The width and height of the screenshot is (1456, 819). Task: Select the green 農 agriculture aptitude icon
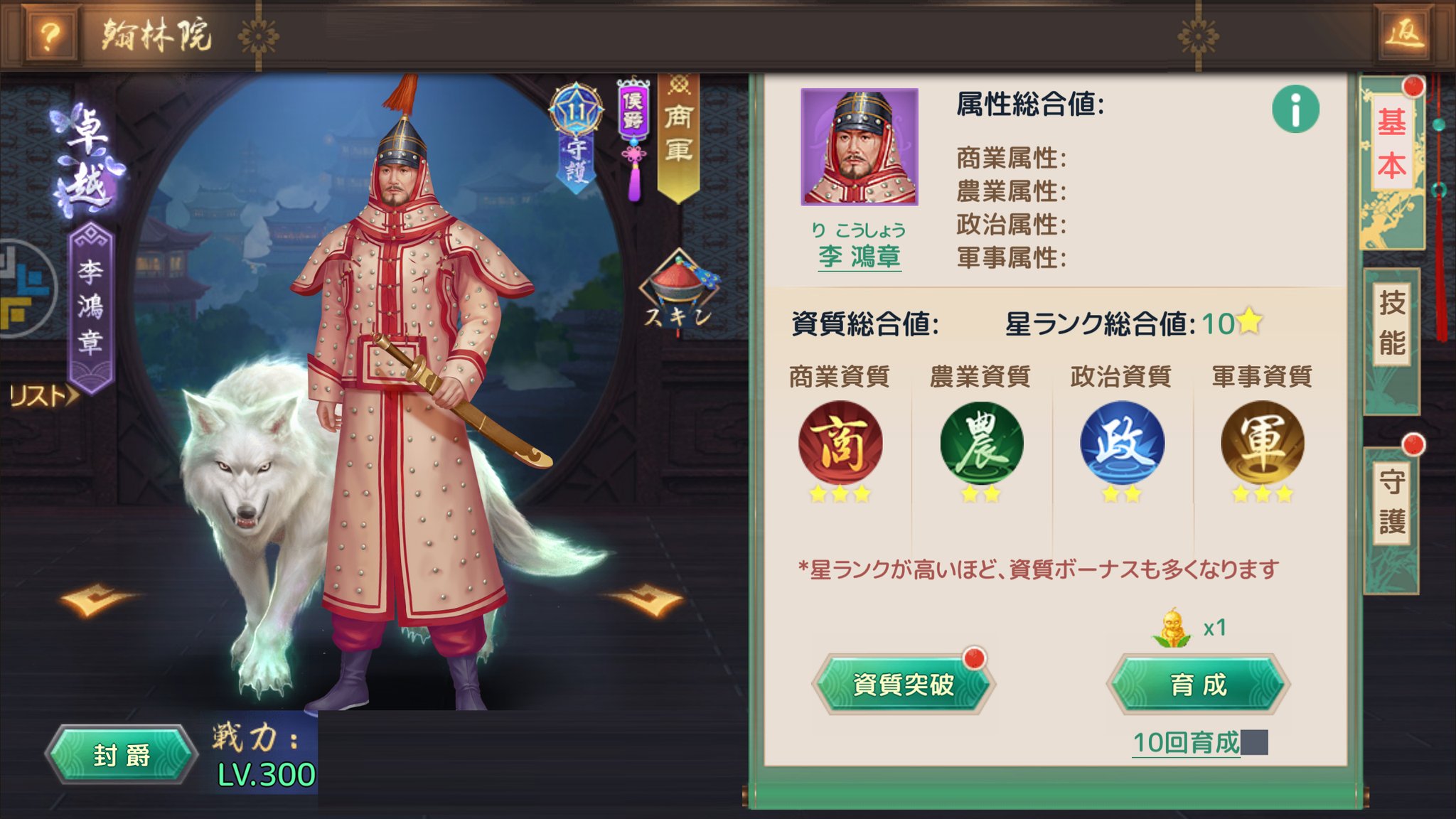pyautogui.click(x=981, y=443)
